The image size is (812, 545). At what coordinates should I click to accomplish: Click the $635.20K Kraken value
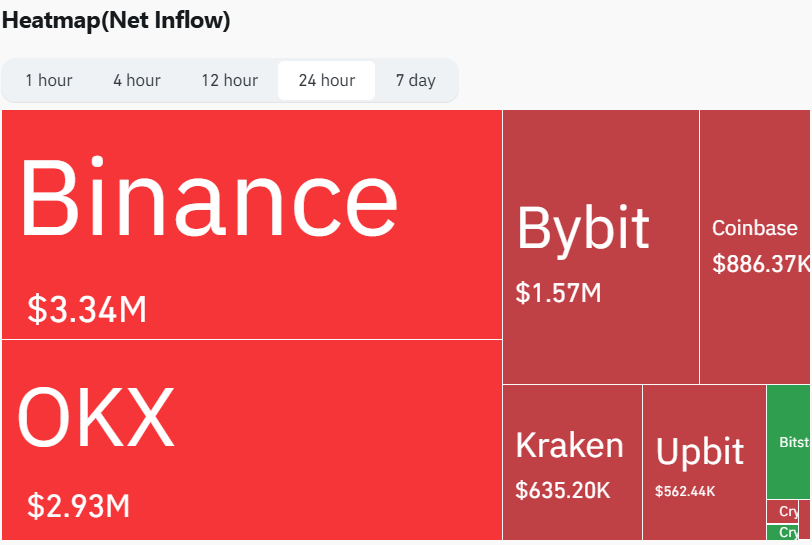(x=562, y=490)
